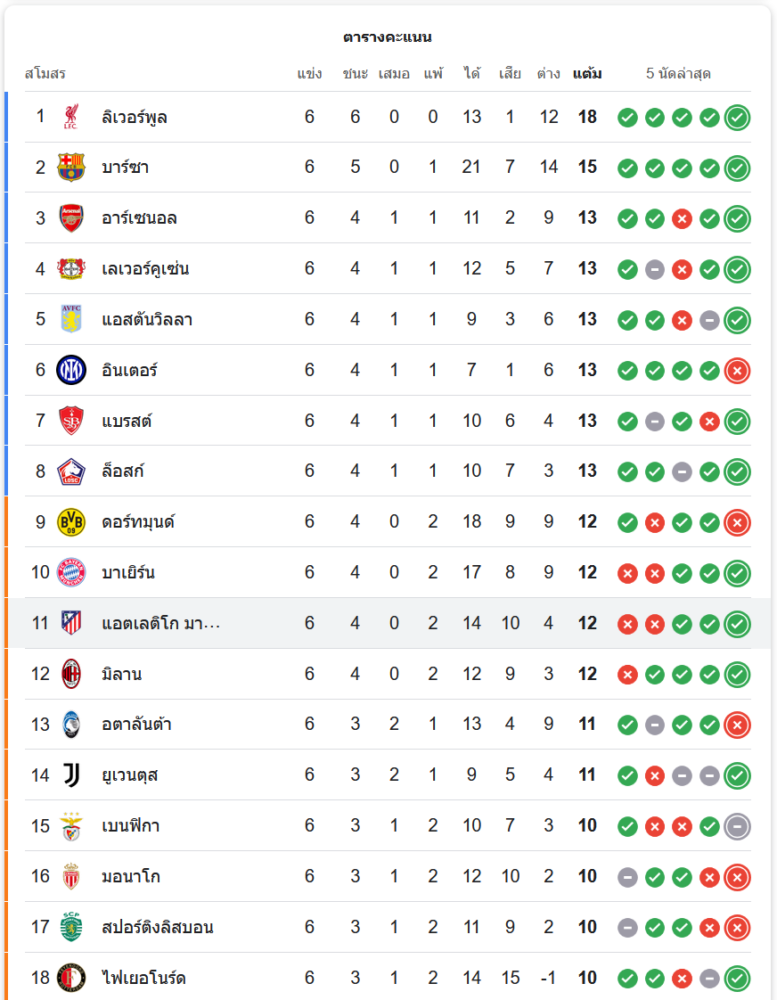The height and width of the screenshot is (1000, 777).
Task: Click the ตารางคะแนน table title
Action: tap(387, 37)
